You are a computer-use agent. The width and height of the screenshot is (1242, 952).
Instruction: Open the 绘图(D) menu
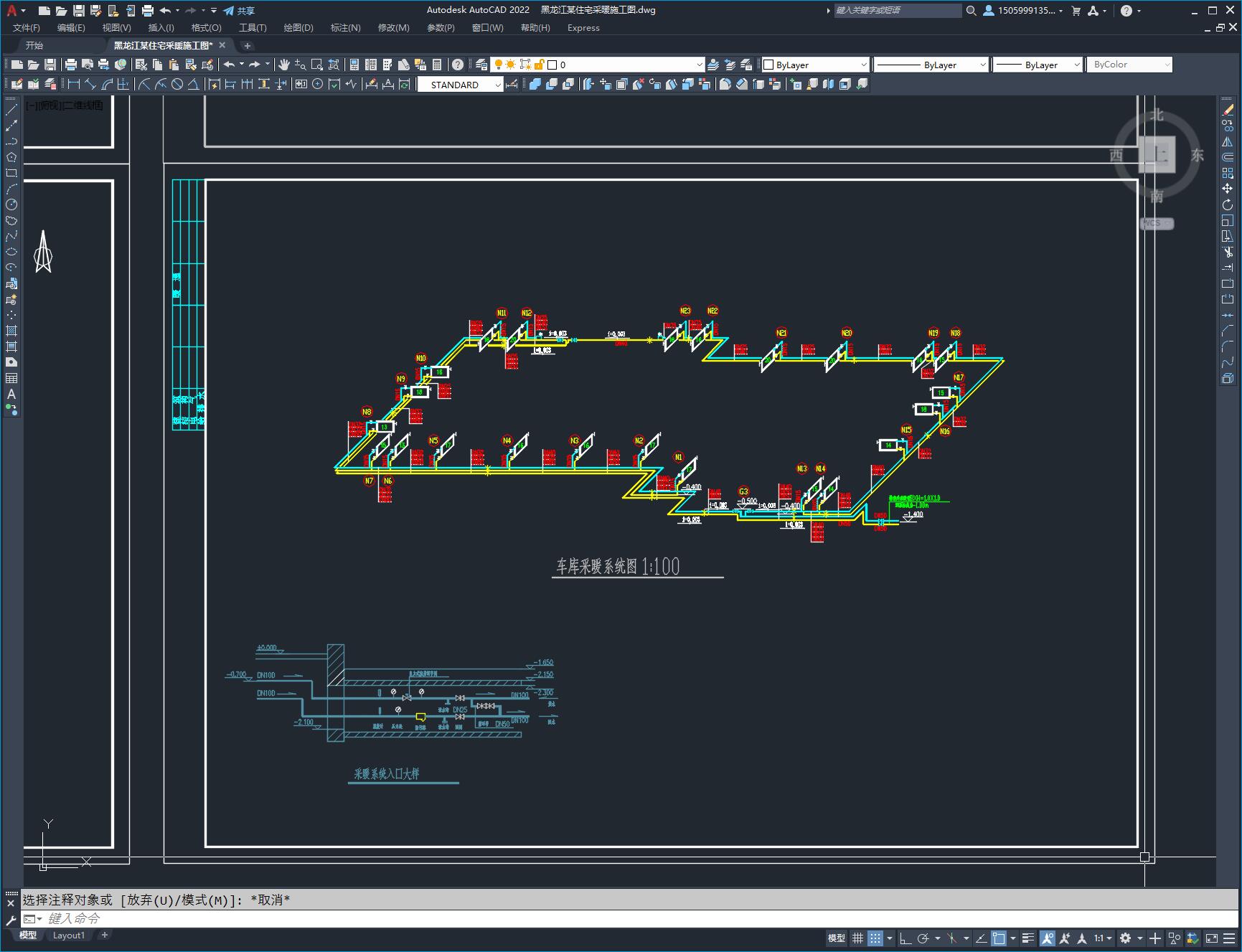click(298, 28)
